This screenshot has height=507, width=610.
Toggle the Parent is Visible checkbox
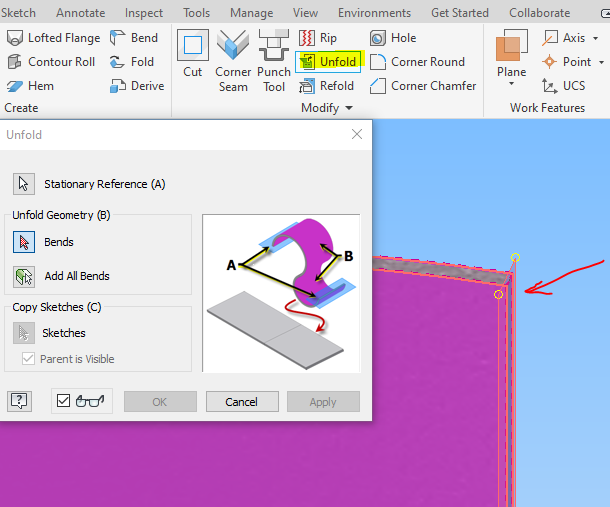pos(28,358)
